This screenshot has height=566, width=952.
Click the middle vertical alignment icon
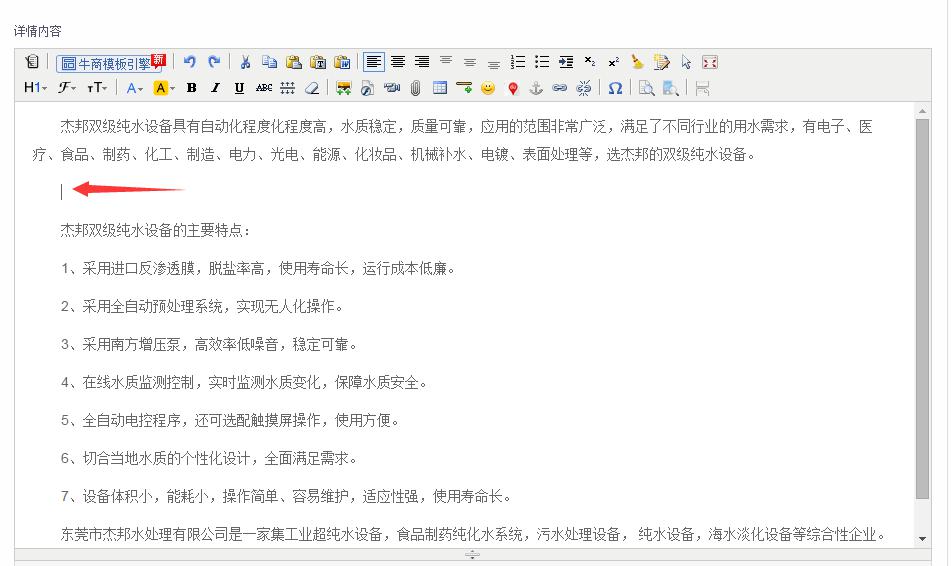click(470, 62)
